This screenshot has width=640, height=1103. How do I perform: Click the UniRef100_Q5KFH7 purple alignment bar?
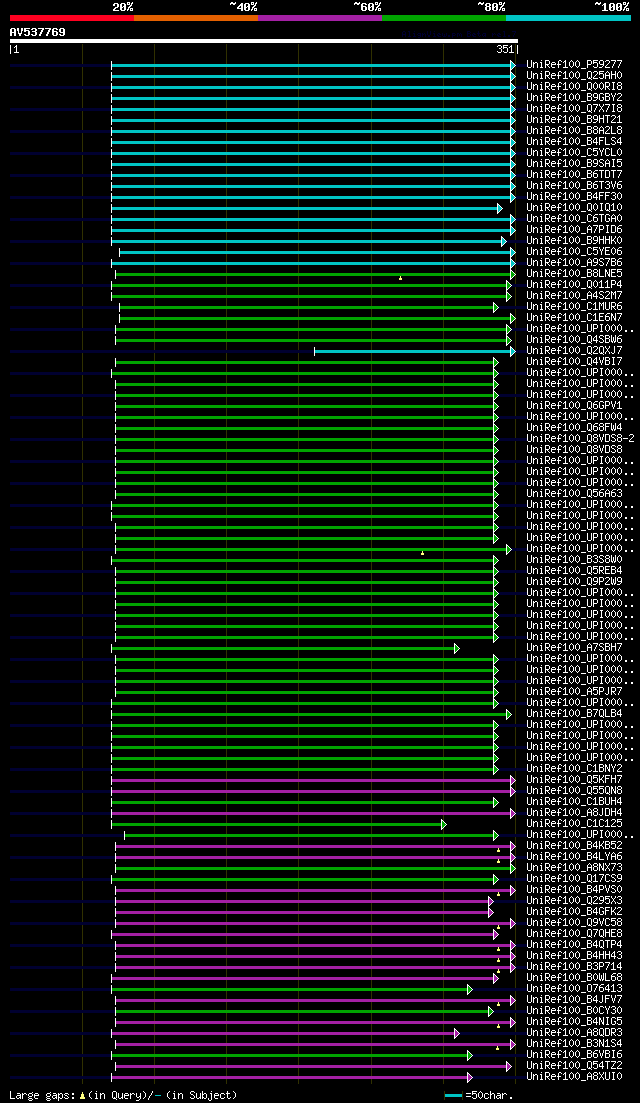[313, 780]
